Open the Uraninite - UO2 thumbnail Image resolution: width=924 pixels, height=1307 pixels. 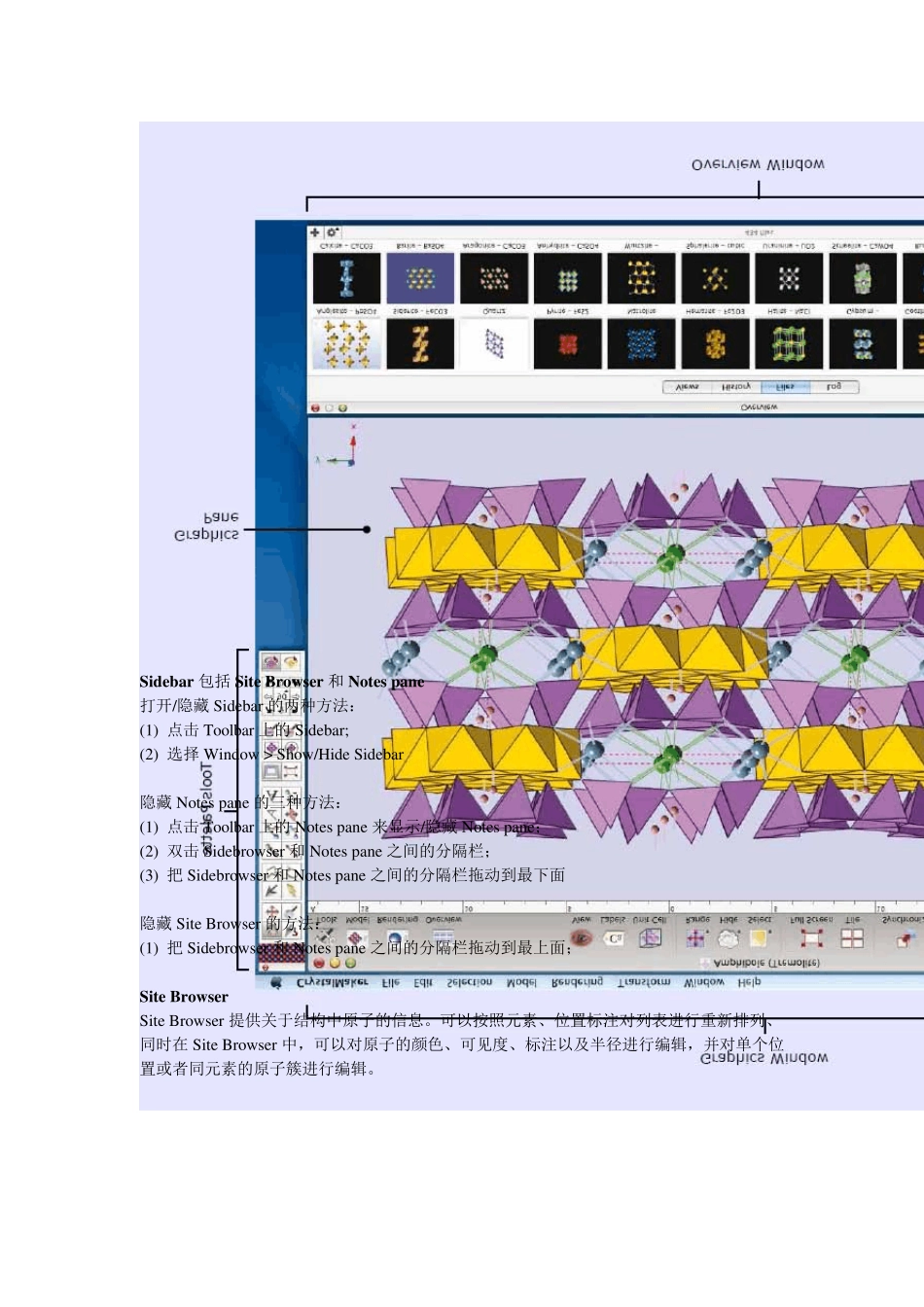pyautogui.click(x=789, y=277)
